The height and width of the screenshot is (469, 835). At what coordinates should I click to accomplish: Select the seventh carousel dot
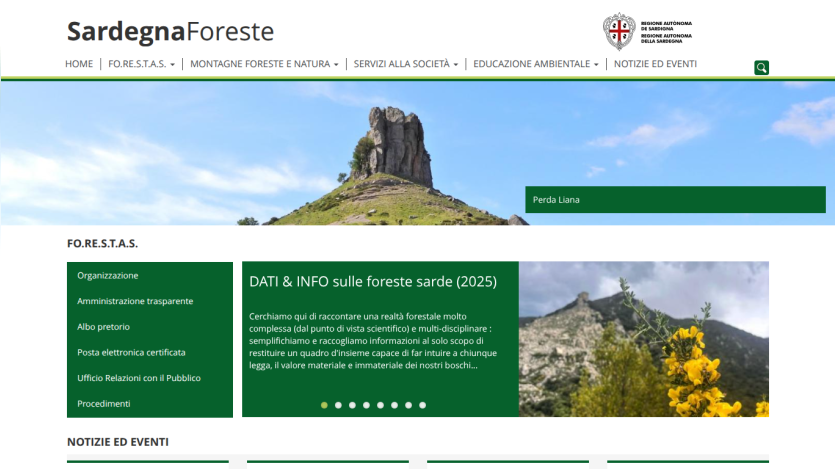[408, 405]
